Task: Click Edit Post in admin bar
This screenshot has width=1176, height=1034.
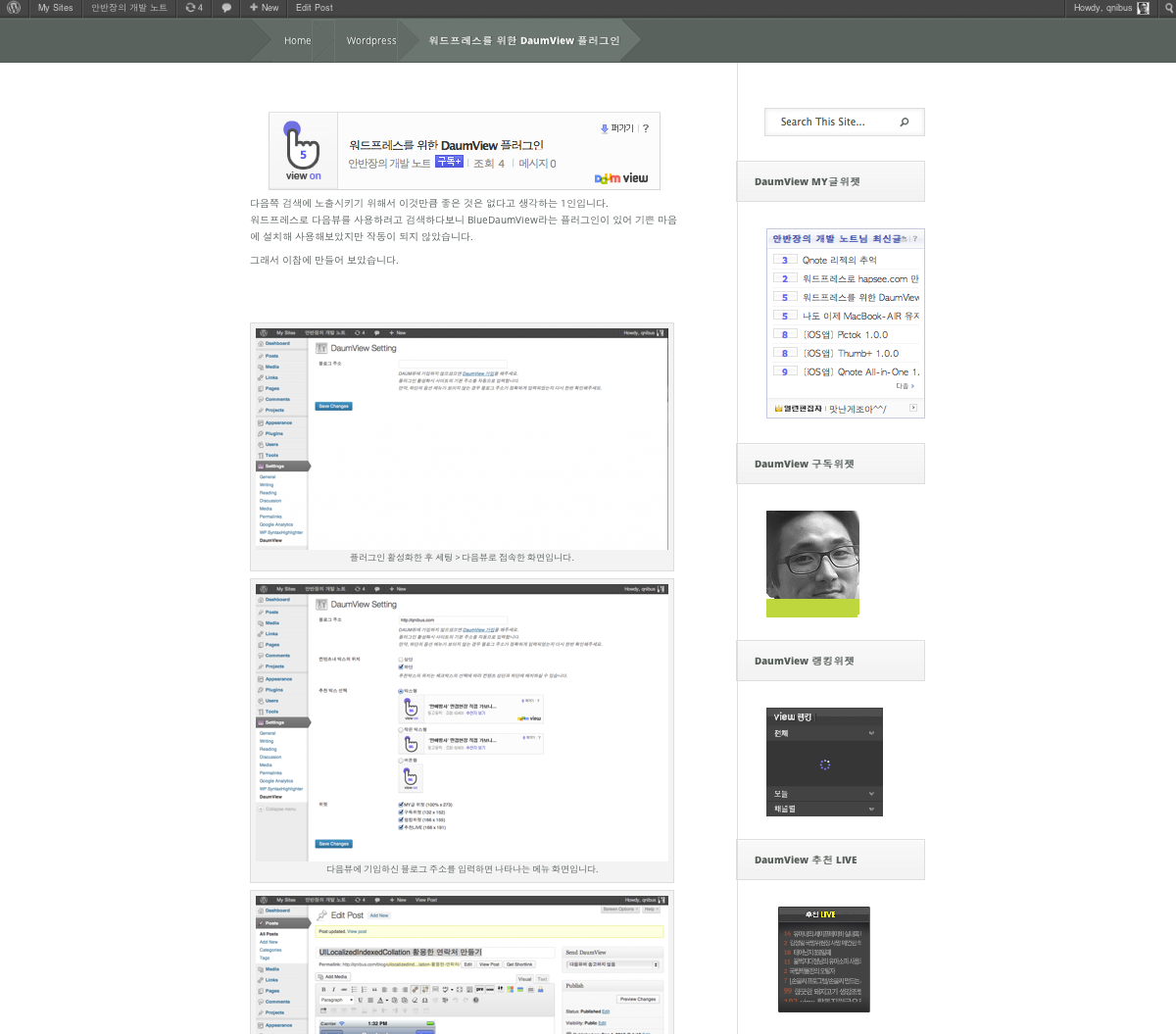Action: [x=315, y=8]
